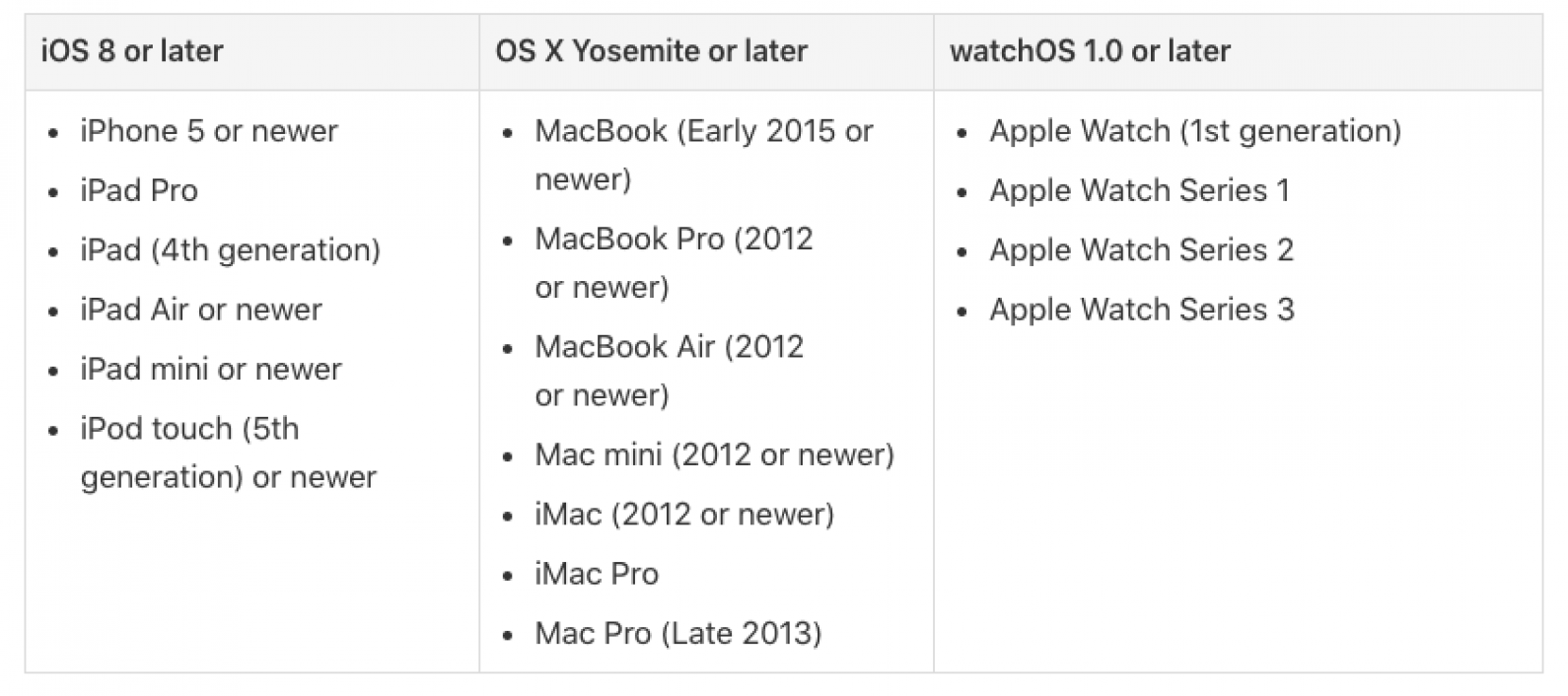Click the "iPhone 5 or newer" list item
Viewport: 1568px width, 696px height.
[209, 131]
